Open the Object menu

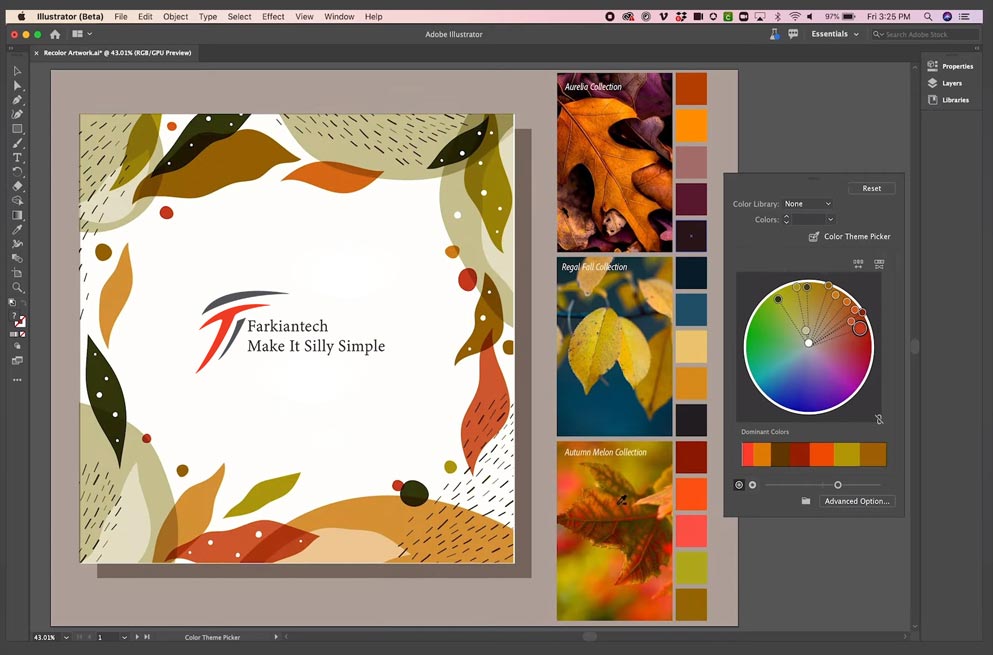pos(176,17)
